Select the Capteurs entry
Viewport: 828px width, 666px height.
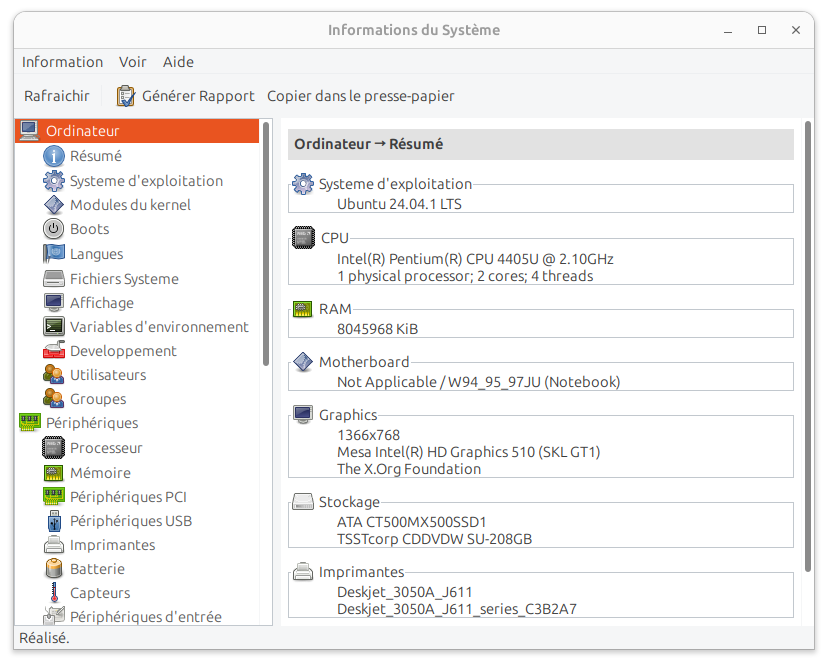tap(100, 593)
